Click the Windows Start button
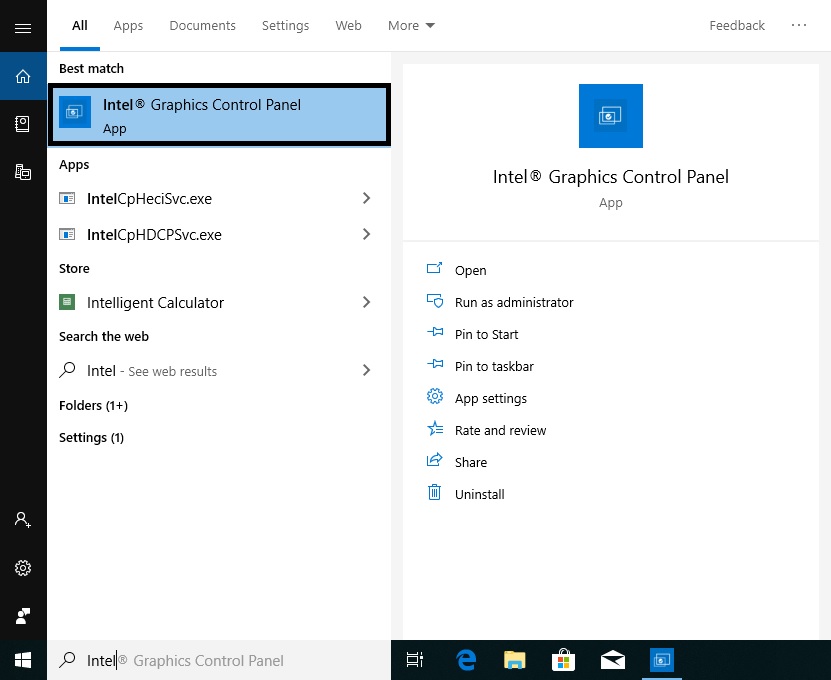 23,660
